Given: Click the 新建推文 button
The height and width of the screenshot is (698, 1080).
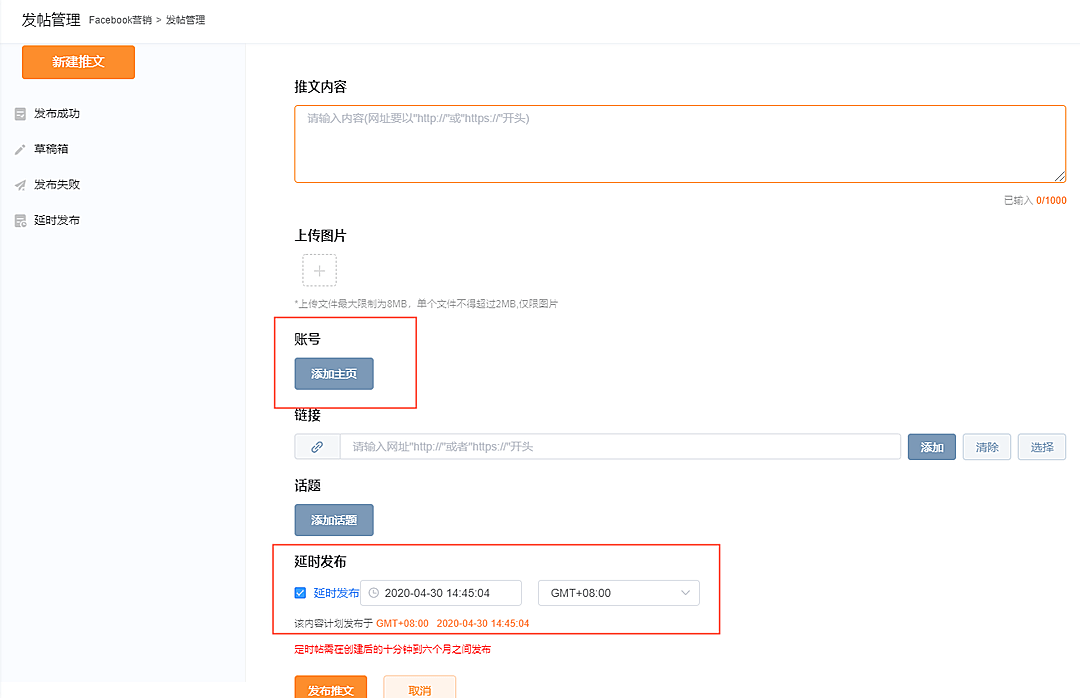Looking at the screenshot, I should (x=77, y=61).
